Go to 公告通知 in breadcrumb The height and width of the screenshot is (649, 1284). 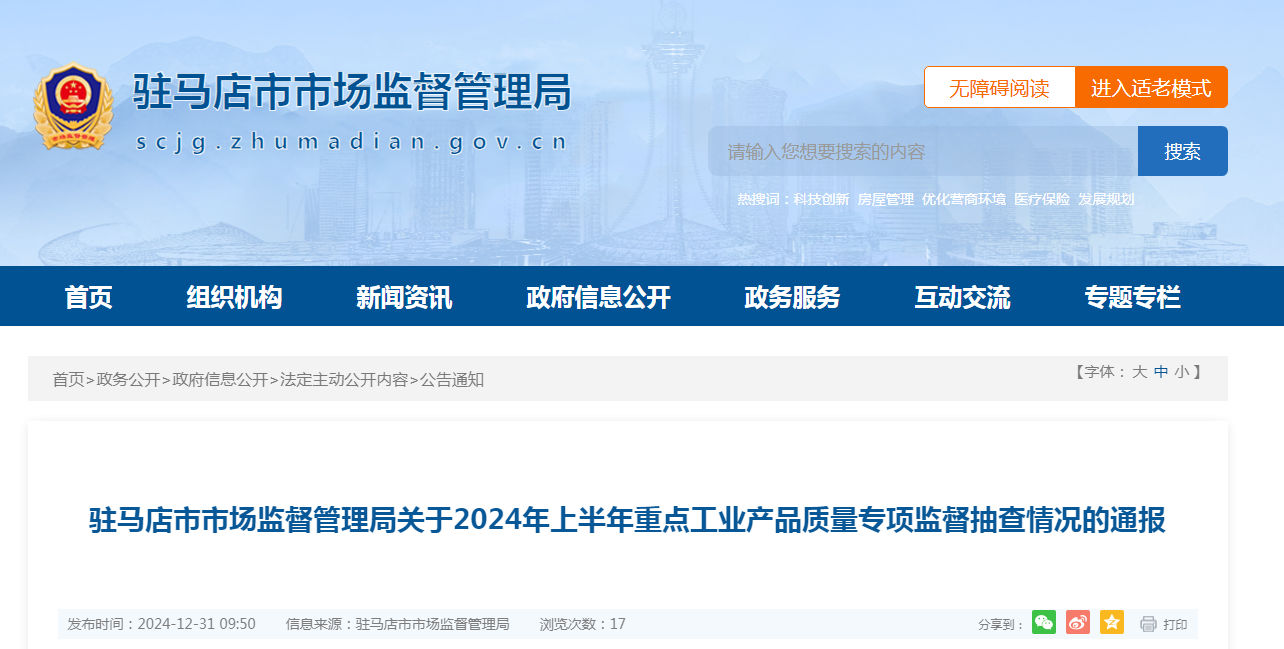(x=452, y=380)
